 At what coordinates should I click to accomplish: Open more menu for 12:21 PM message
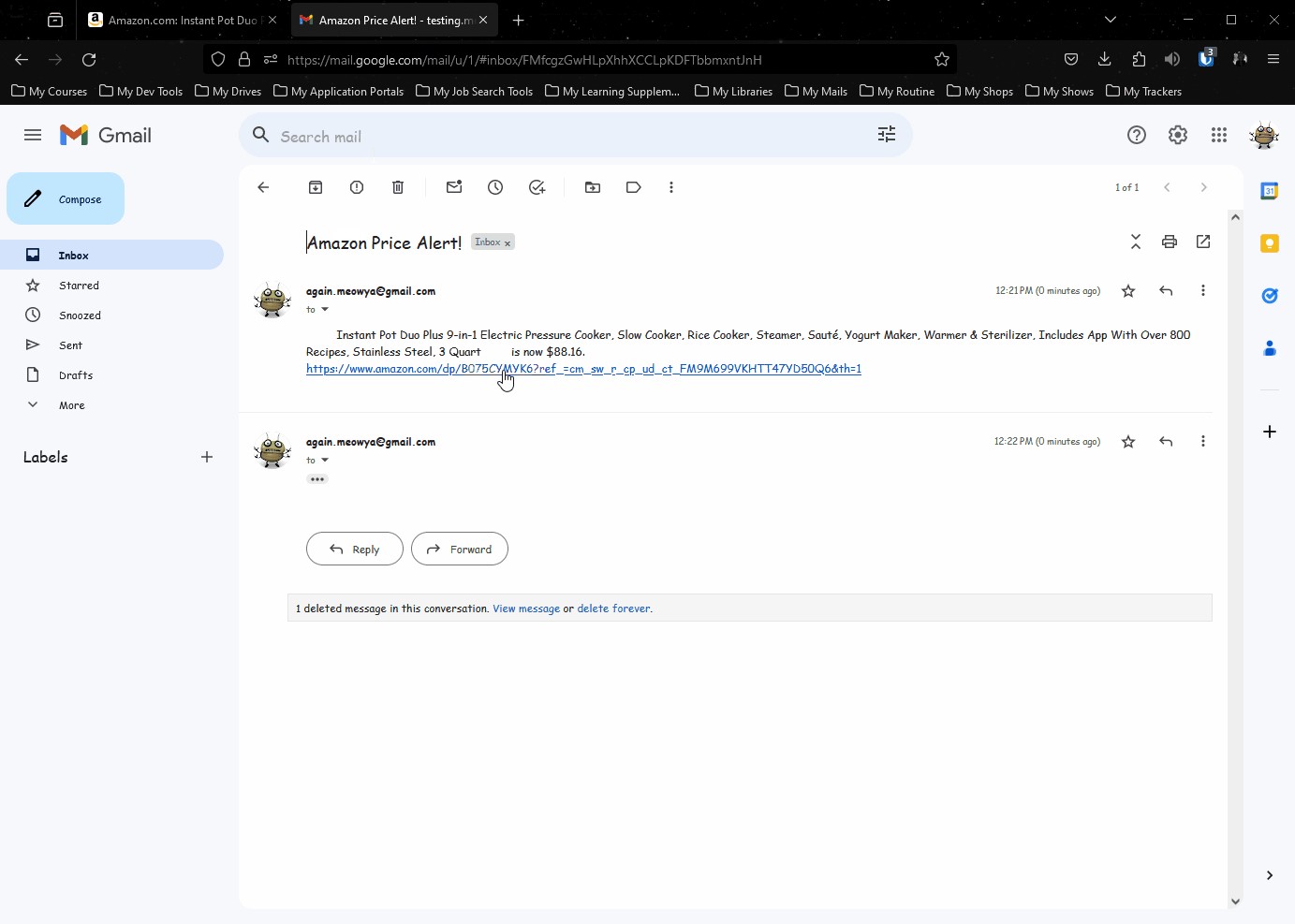tap(1203, 291)
